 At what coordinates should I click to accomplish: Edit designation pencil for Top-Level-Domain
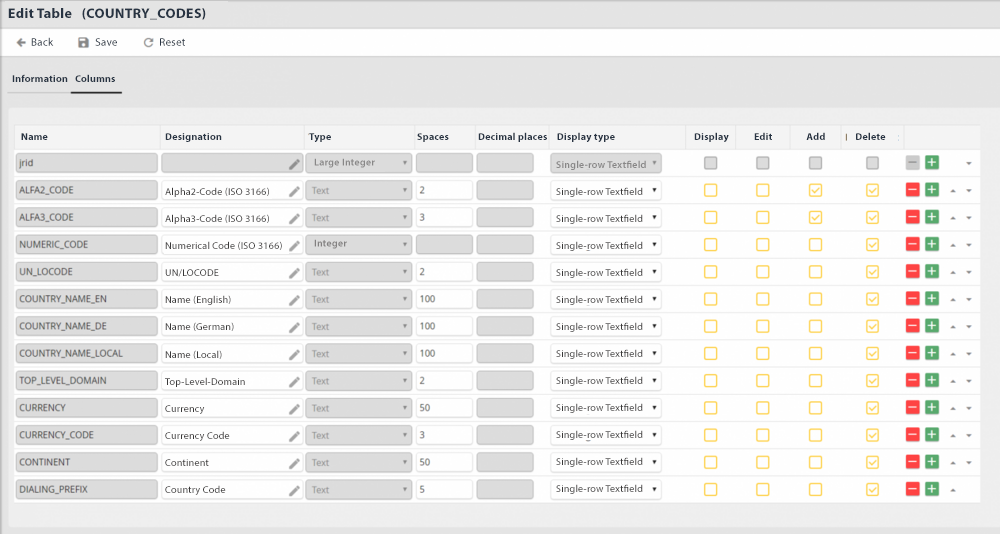pos(294,382)
